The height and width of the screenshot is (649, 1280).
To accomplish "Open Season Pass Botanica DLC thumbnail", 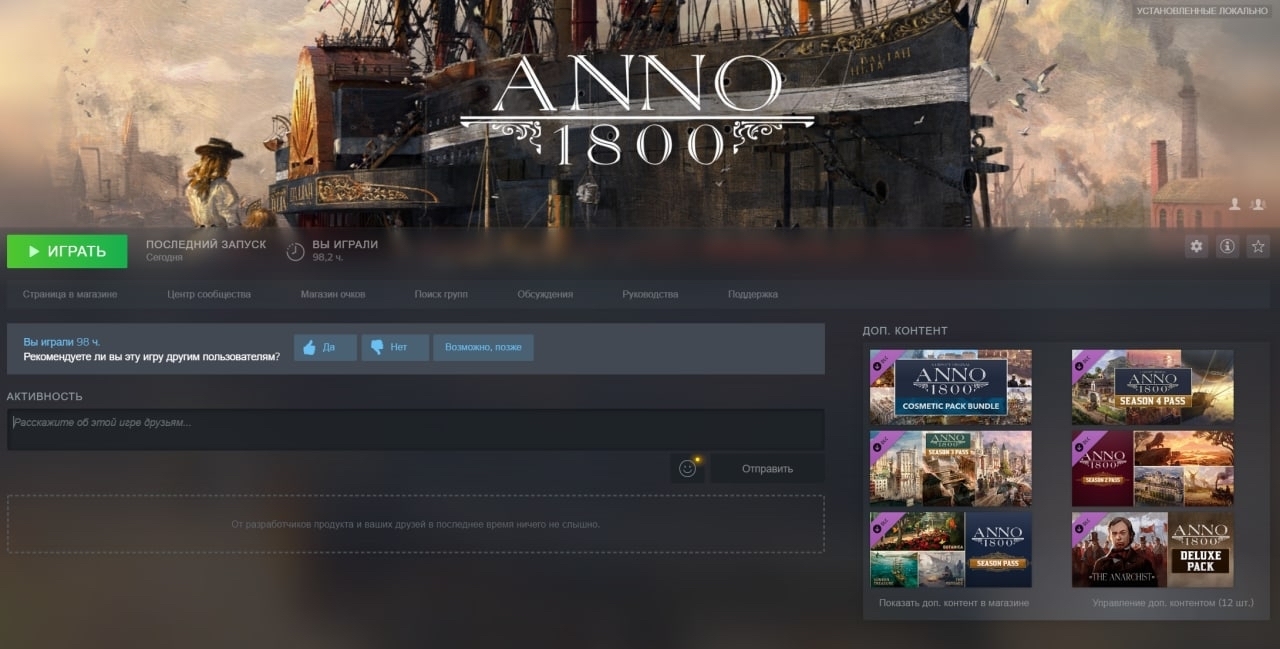I will [x=950, y=550].
